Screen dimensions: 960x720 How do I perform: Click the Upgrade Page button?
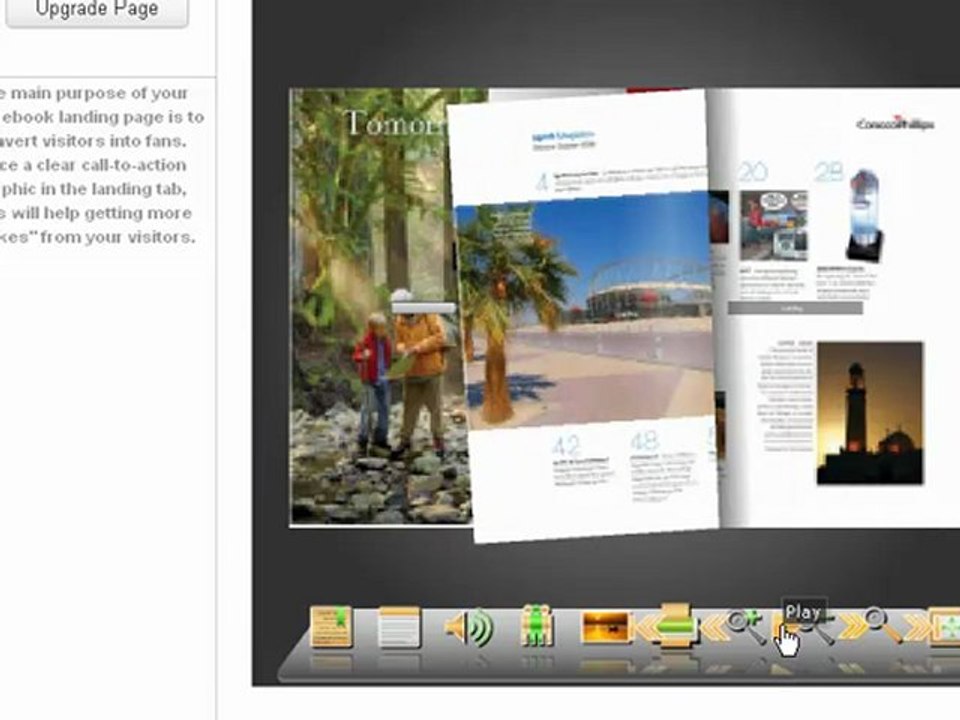(x=97, y=10)
